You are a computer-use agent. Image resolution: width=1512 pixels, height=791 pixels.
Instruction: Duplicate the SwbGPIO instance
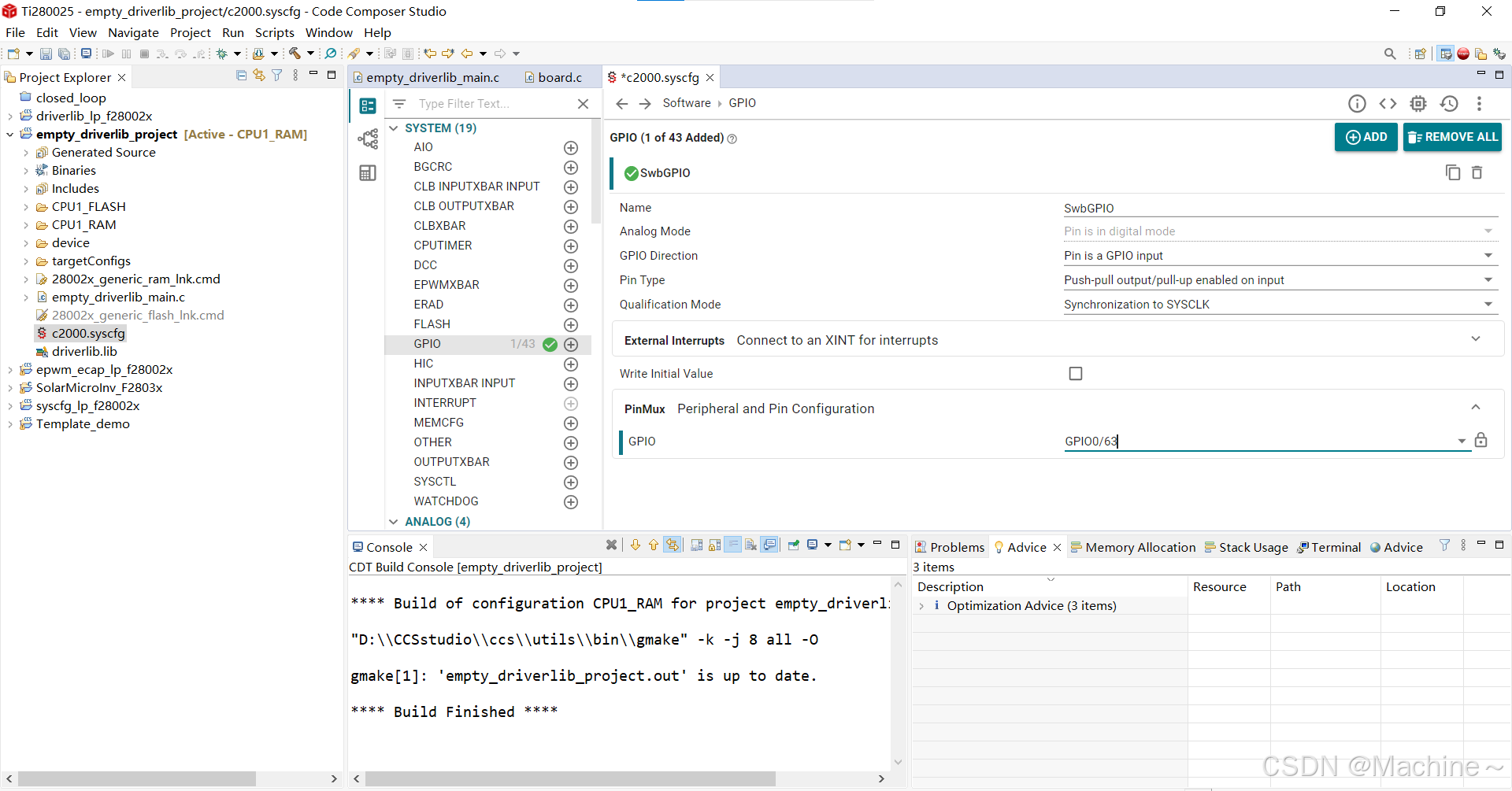coord(1453,172)
